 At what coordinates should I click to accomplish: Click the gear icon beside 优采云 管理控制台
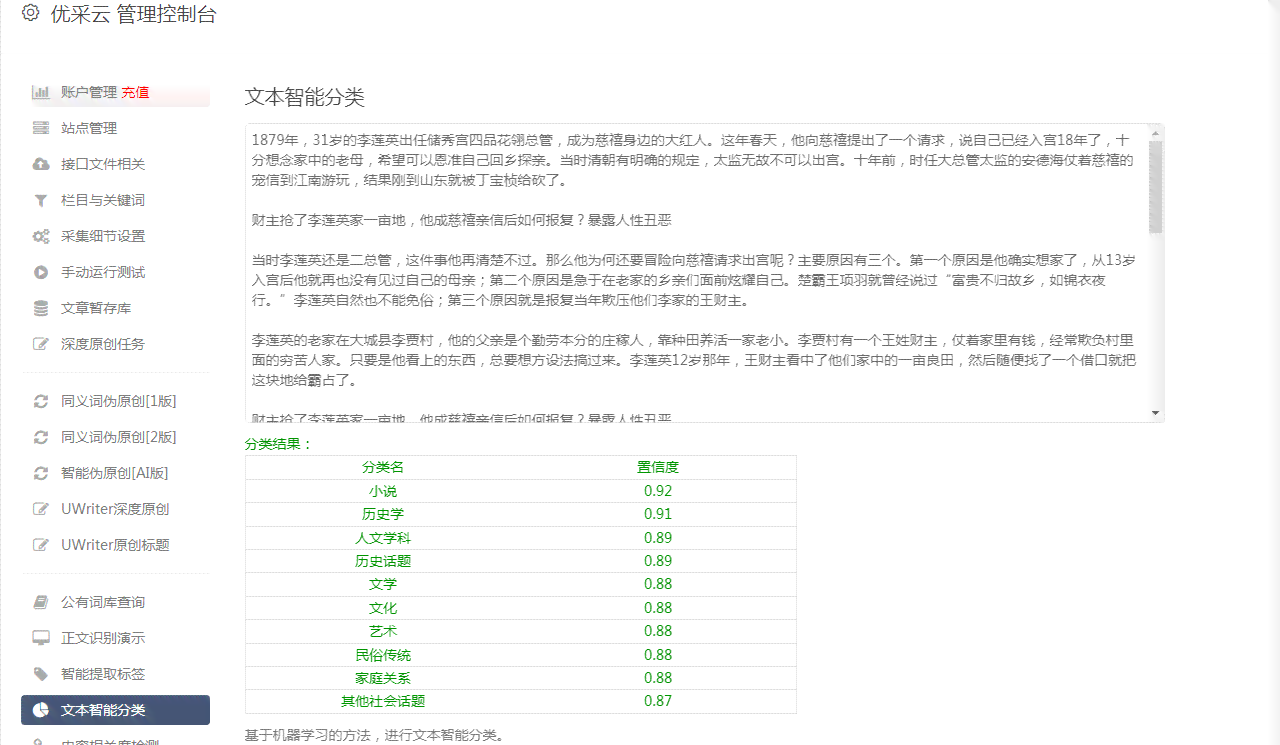(30, 13)
